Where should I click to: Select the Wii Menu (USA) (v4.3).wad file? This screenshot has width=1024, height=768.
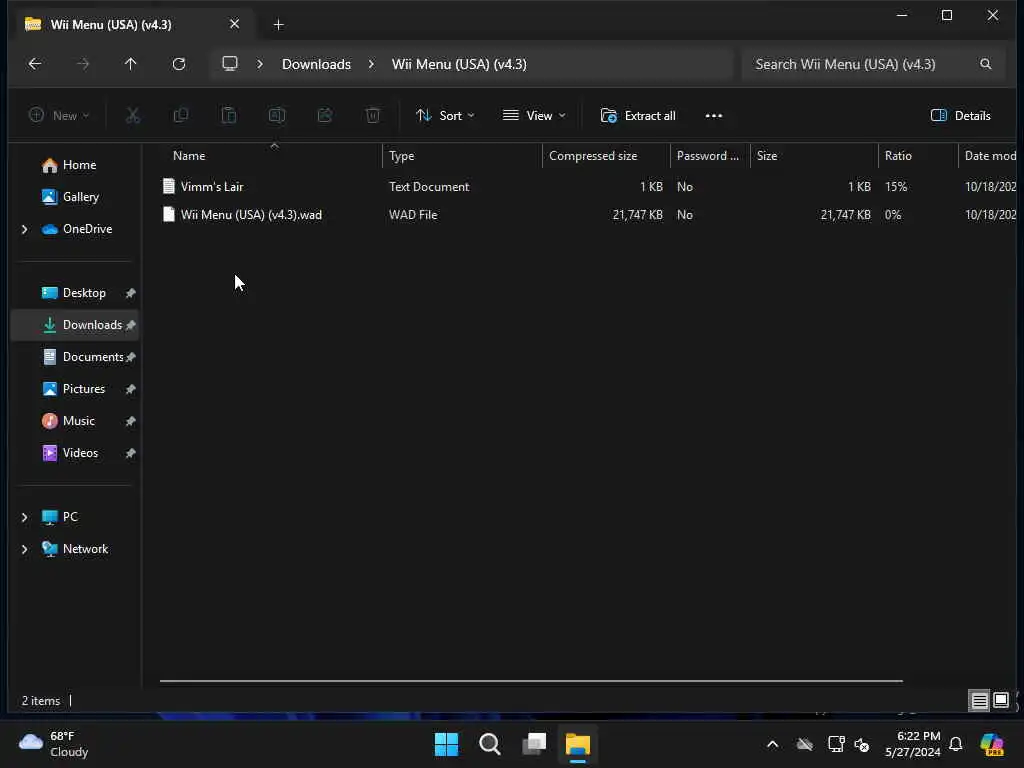(251, 215)
